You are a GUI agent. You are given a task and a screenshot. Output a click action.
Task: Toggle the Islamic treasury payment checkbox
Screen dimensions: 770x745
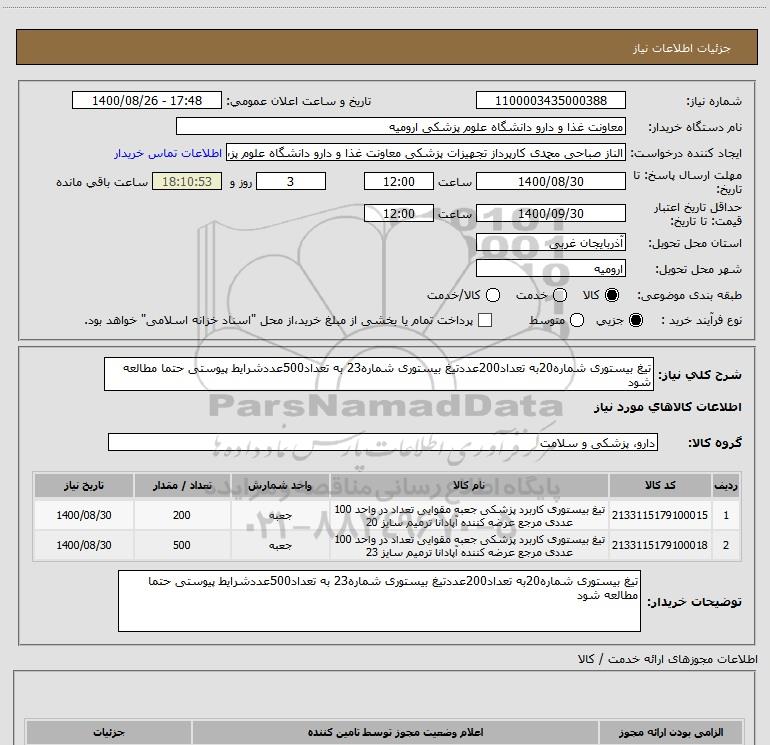pos(485,320)
